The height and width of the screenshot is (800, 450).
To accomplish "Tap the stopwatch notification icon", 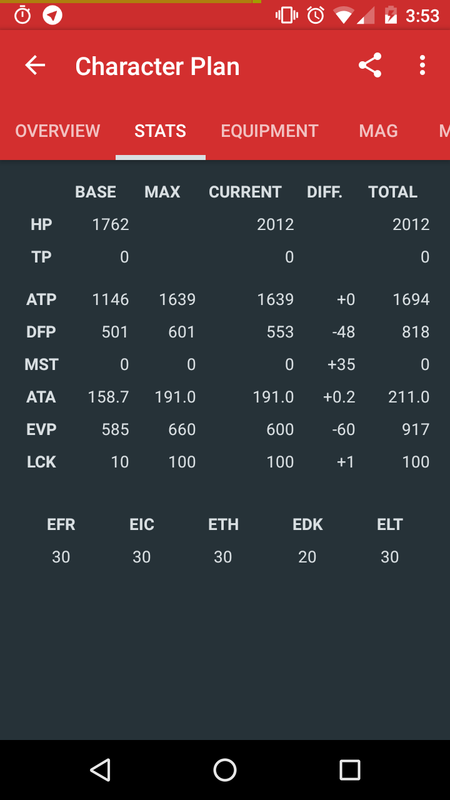I will tap(22, 15).
